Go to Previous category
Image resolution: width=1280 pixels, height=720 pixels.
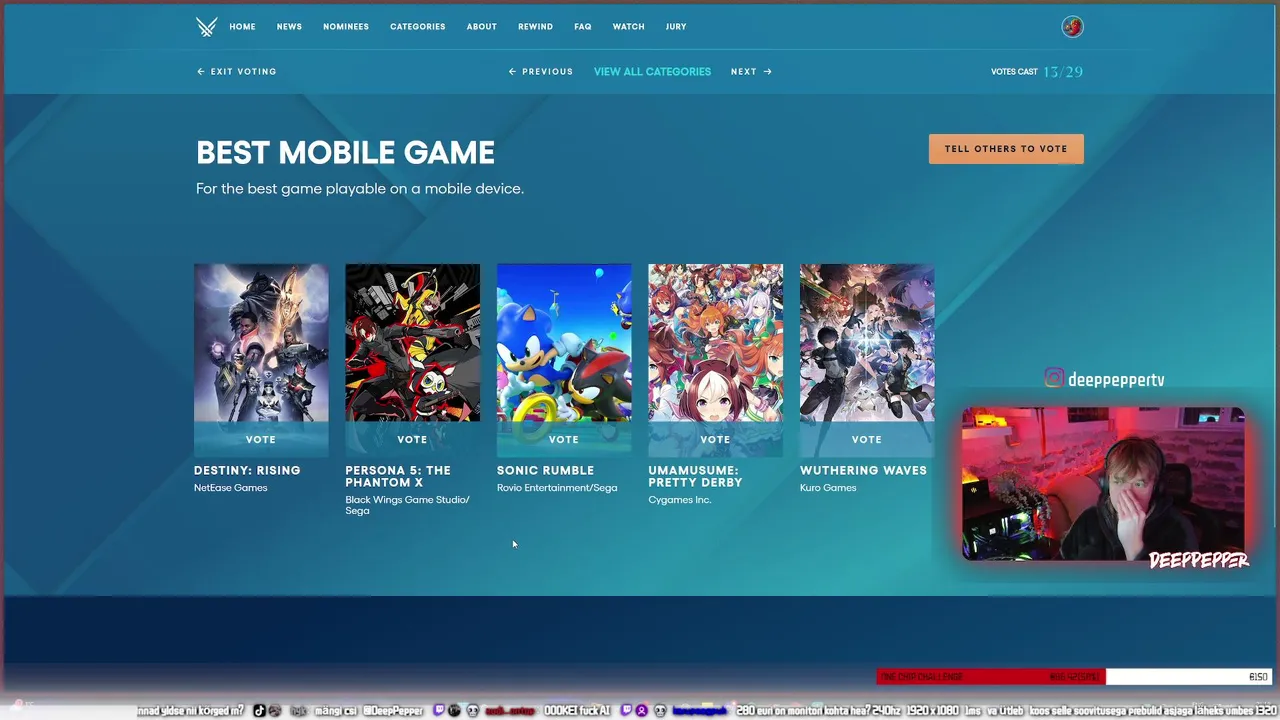[541, 72]
